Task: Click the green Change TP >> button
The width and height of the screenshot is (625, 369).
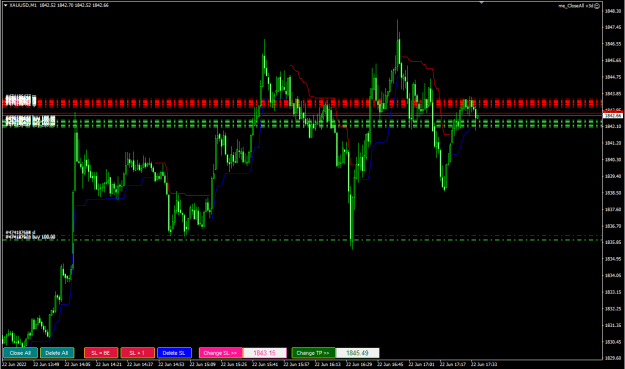Action: point(313,353)
